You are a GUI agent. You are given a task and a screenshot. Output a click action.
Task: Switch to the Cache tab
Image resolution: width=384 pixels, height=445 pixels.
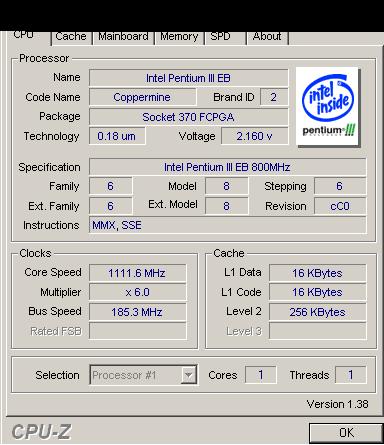pos(71,37)
